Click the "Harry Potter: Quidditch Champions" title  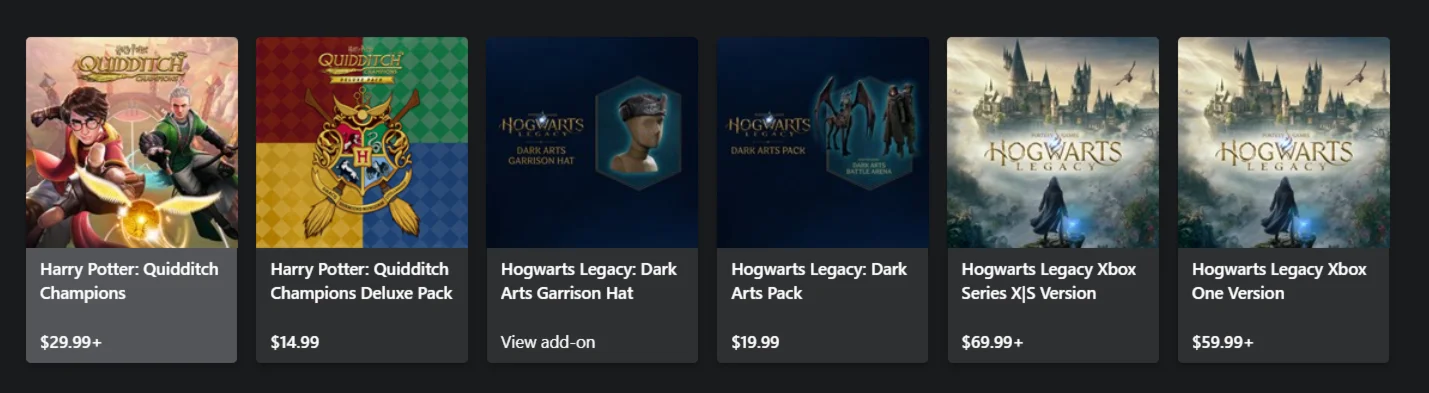click(x=129, y=281)
